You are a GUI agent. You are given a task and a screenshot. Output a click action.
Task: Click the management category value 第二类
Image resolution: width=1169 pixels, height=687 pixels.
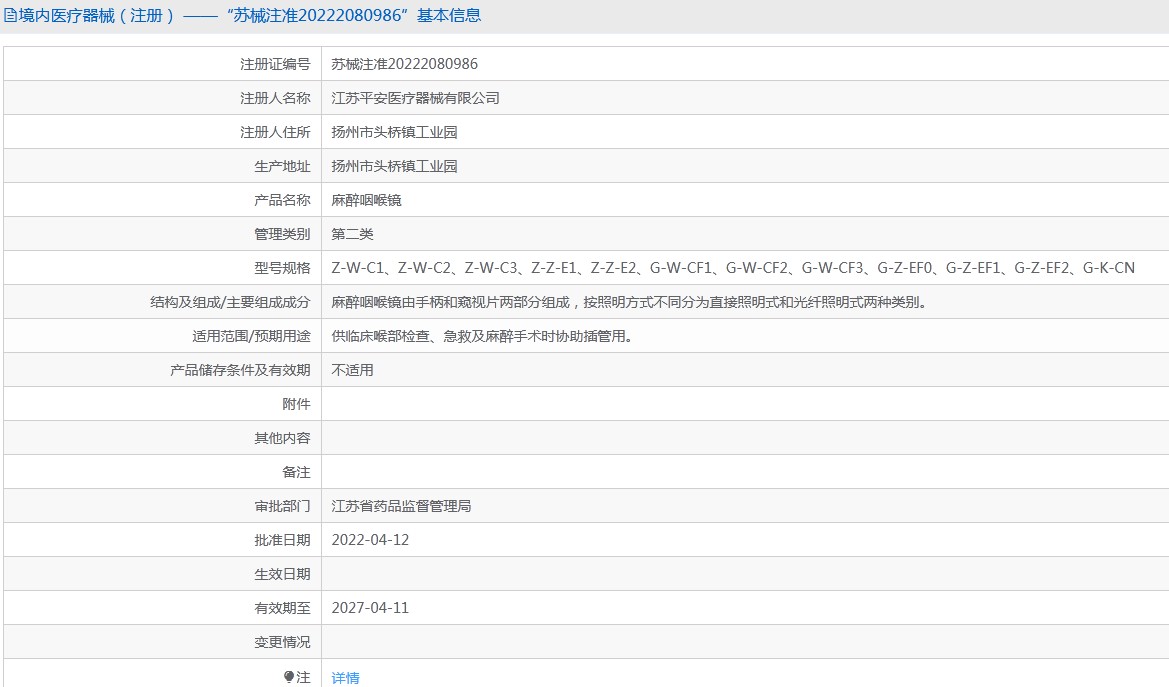click(x=352, y=234)
